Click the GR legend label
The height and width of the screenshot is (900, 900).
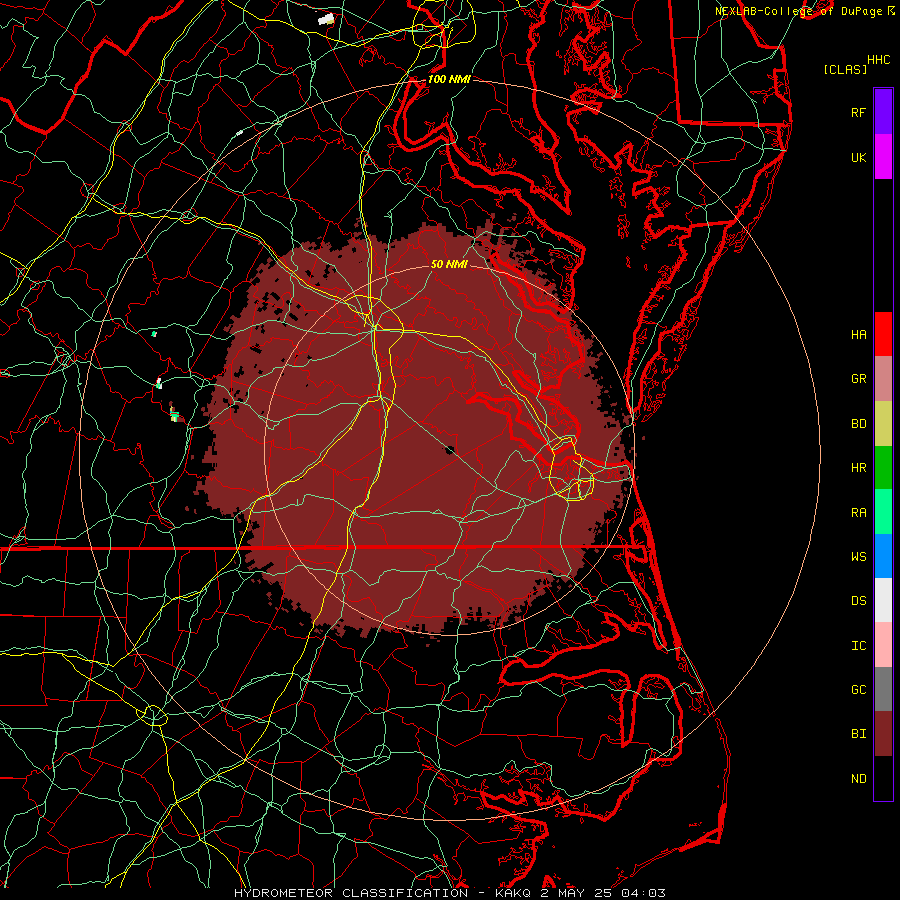click(x=858, y=379)
